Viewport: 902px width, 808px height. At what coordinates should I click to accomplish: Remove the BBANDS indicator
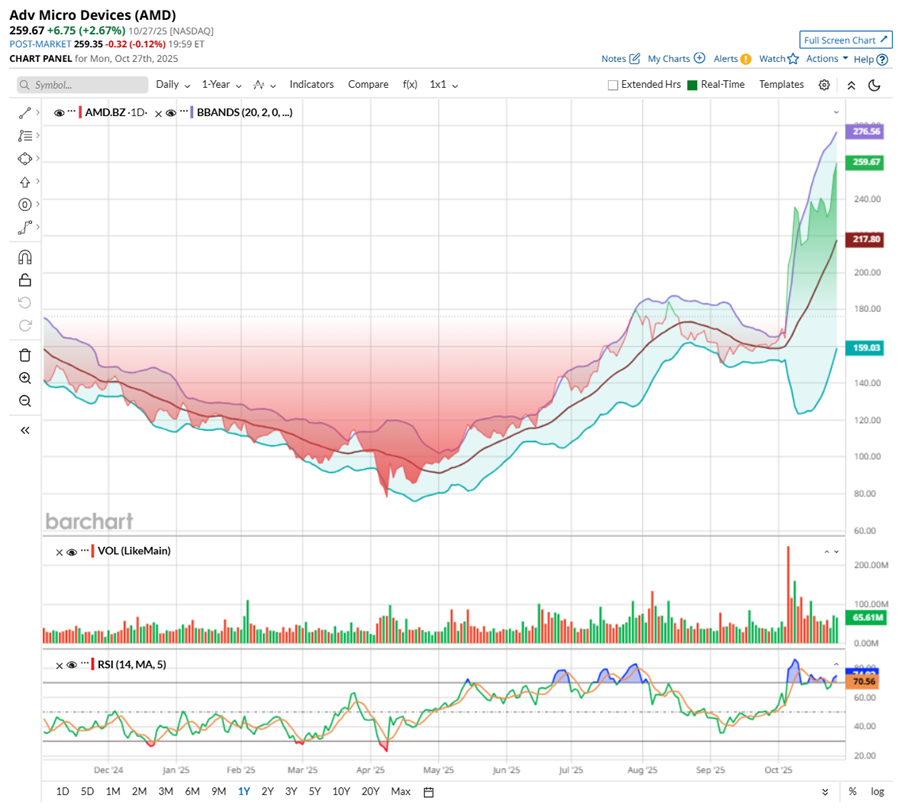click(x=158, y=113)
